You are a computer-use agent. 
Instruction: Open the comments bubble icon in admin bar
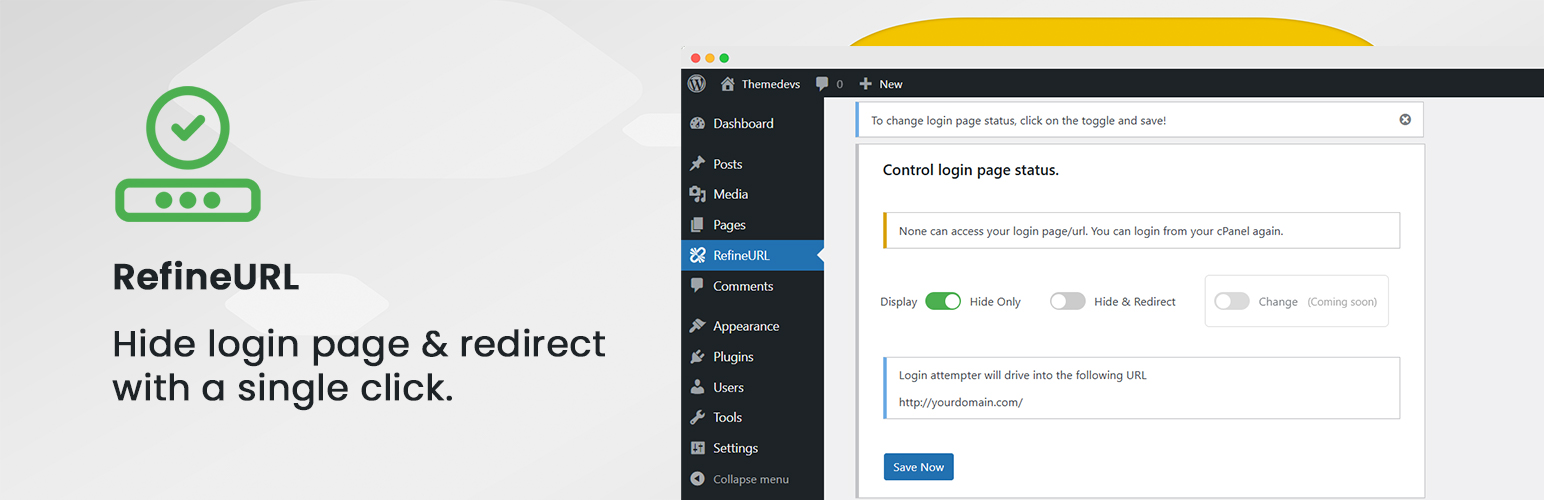click(822, 84)
